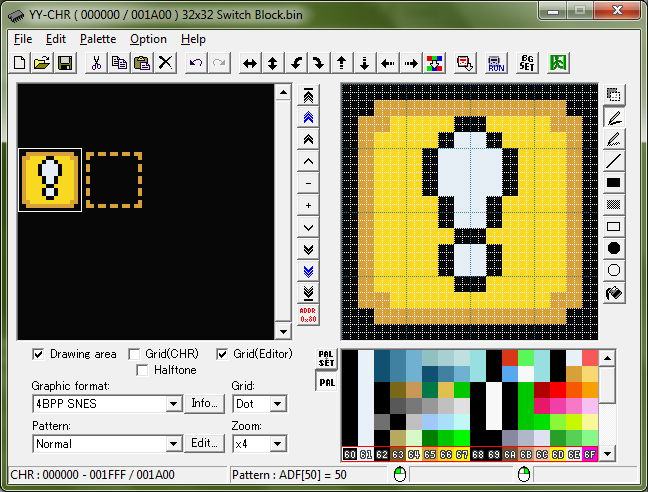Enable the Grid(CHR) checkbox
The height and width of the screenshot is (492, 648).
coord(134,354)
